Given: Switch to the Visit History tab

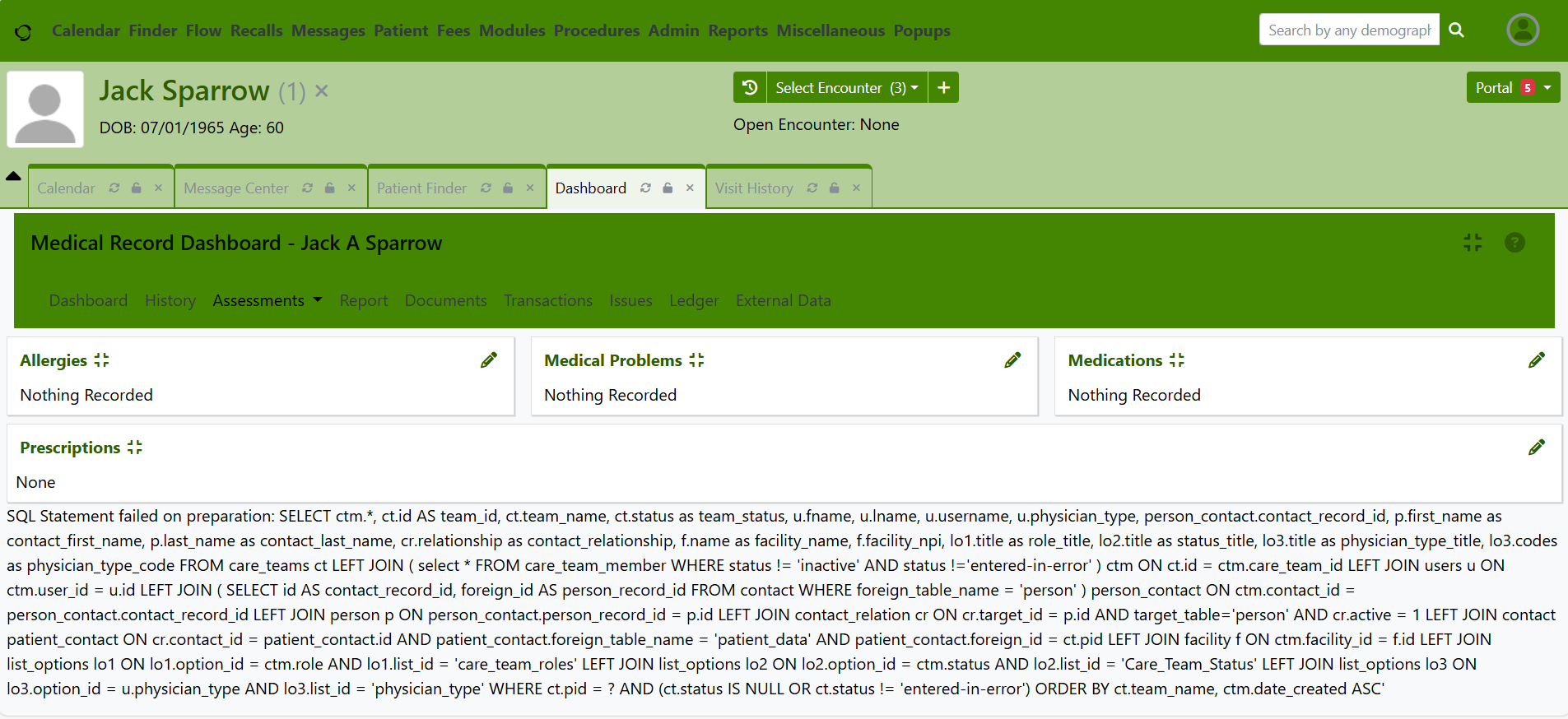Looking at the screenshot, I should click(754, 188).
